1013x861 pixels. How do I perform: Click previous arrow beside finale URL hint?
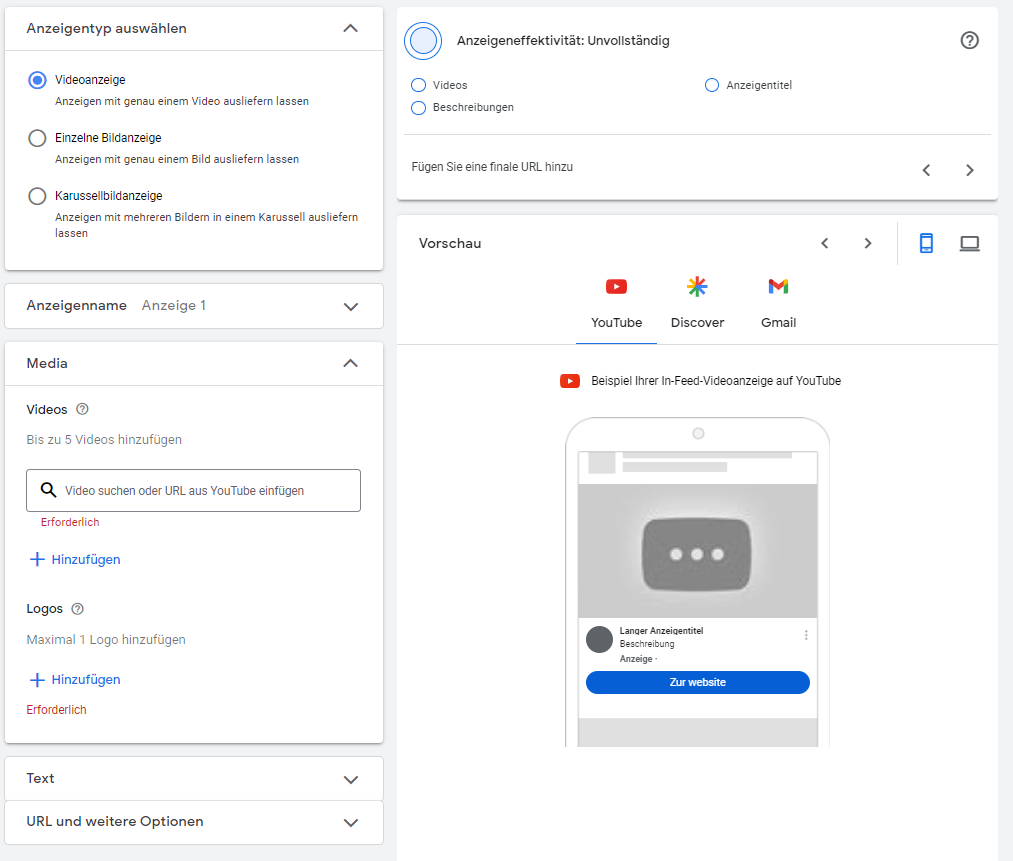(927, 170)
